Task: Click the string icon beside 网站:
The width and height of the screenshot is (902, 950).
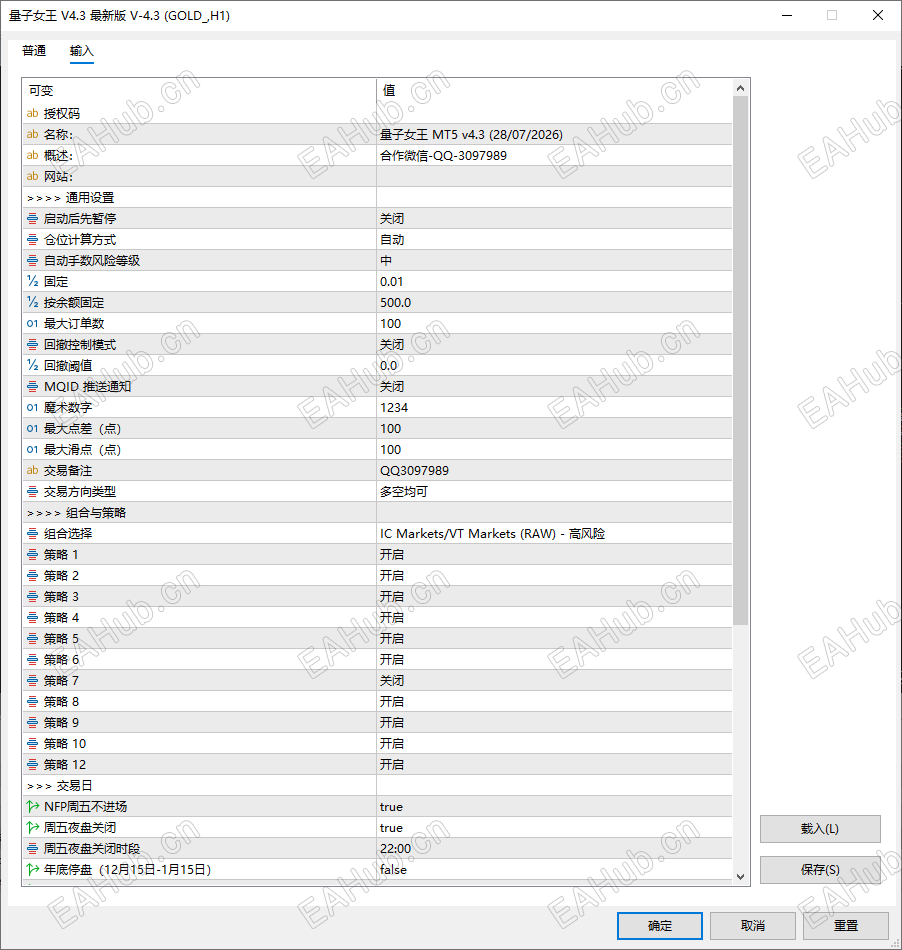Action: tap(33, 176)
